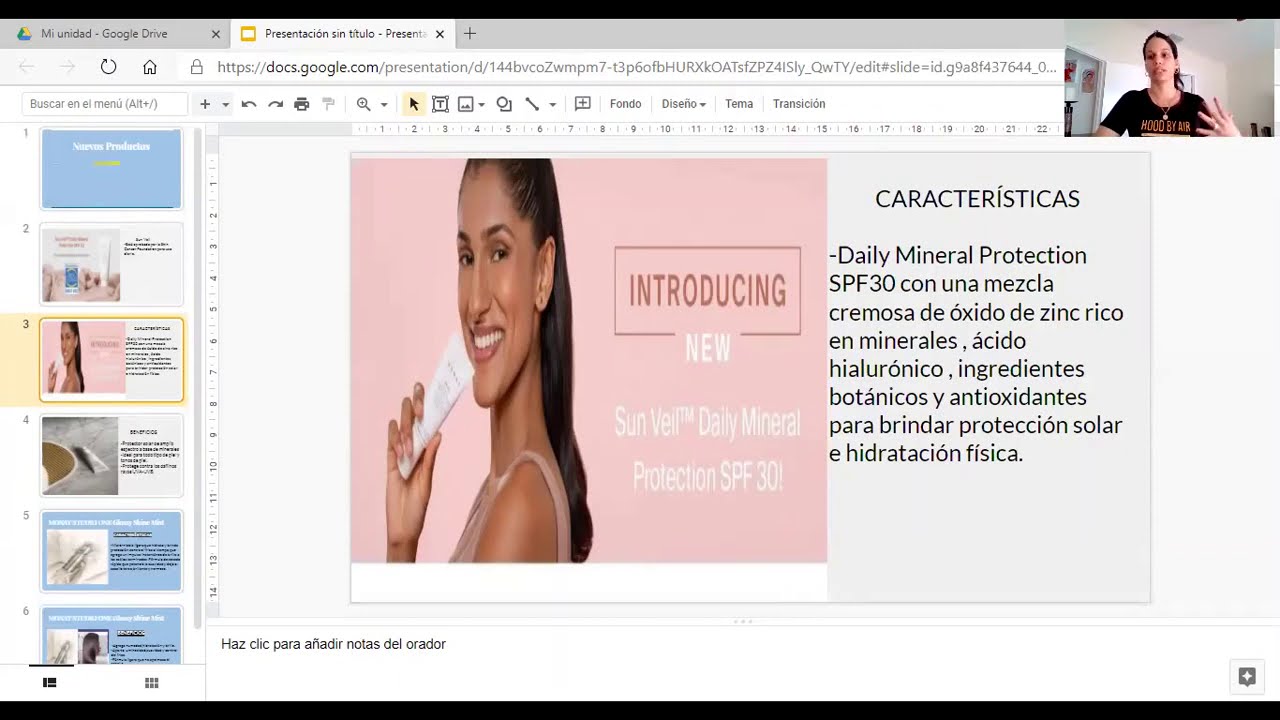This screenshot has height=720, width=1280.
Task: View site lock info icon
Action: [196, 67]
